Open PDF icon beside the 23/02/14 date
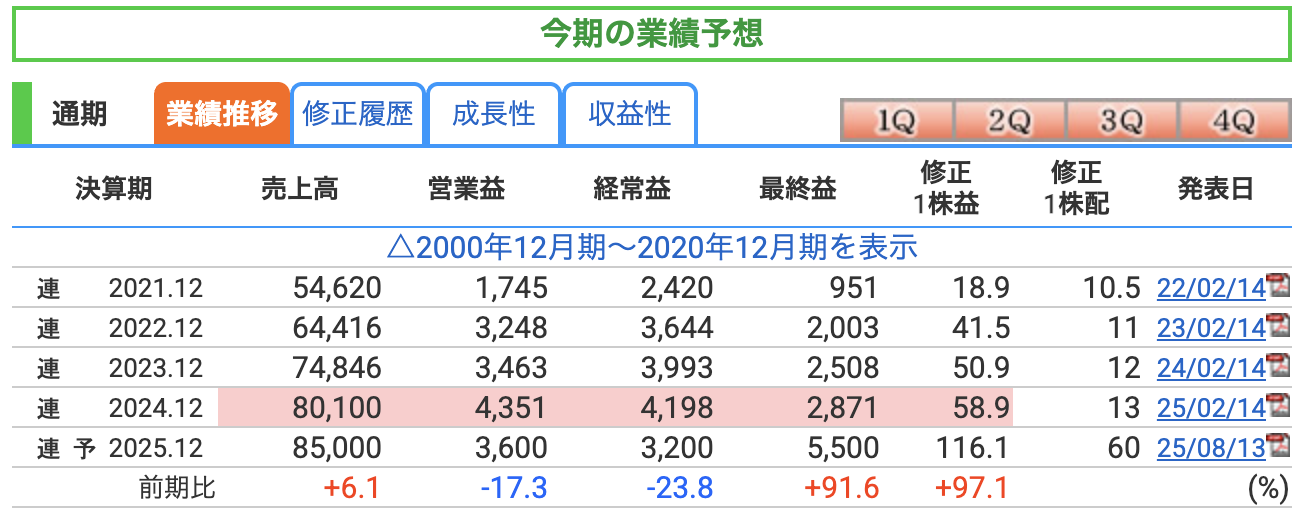The width and height of the screenshot is (1306, 510). point(1277,326)
